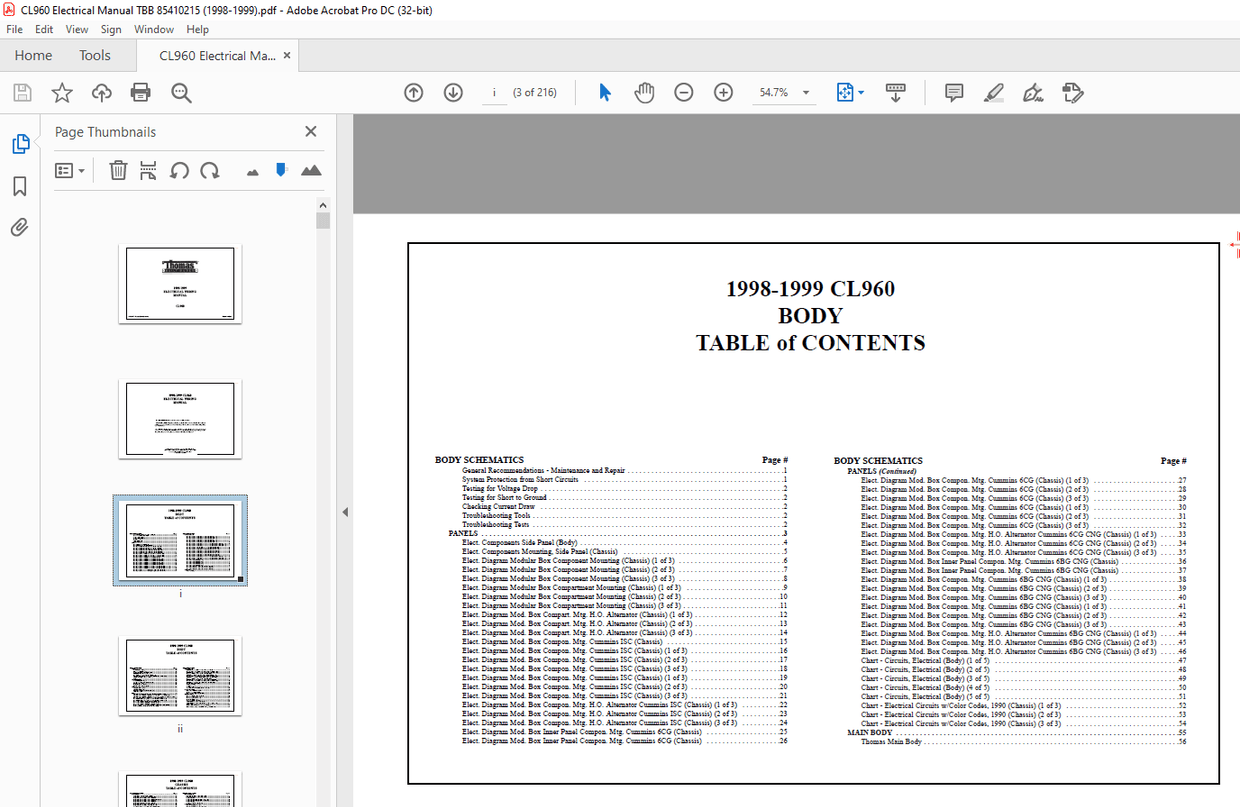1240x807 pixels.
Task: Open the Find search tool
Action: pos(179,92)
